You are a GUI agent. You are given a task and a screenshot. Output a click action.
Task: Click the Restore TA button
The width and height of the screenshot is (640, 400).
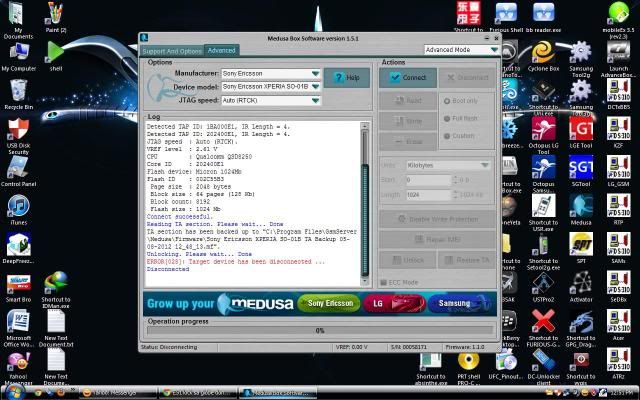click(x=467, y=260)
